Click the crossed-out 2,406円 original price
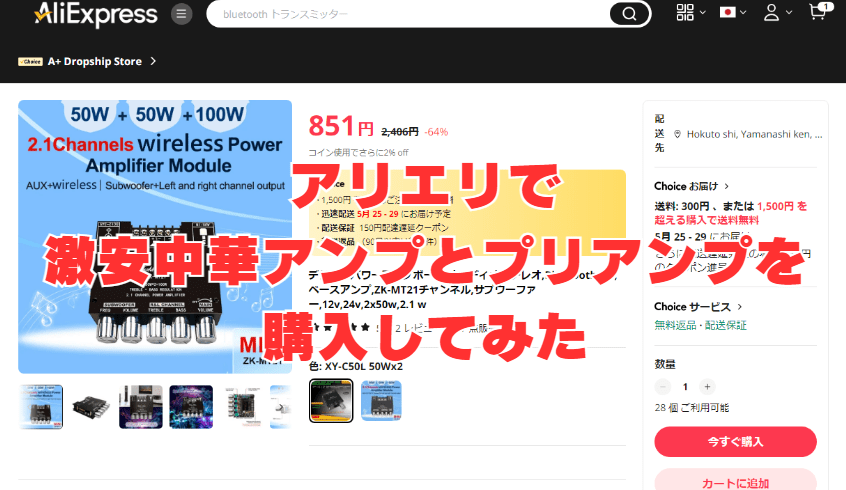 (400, 132)
